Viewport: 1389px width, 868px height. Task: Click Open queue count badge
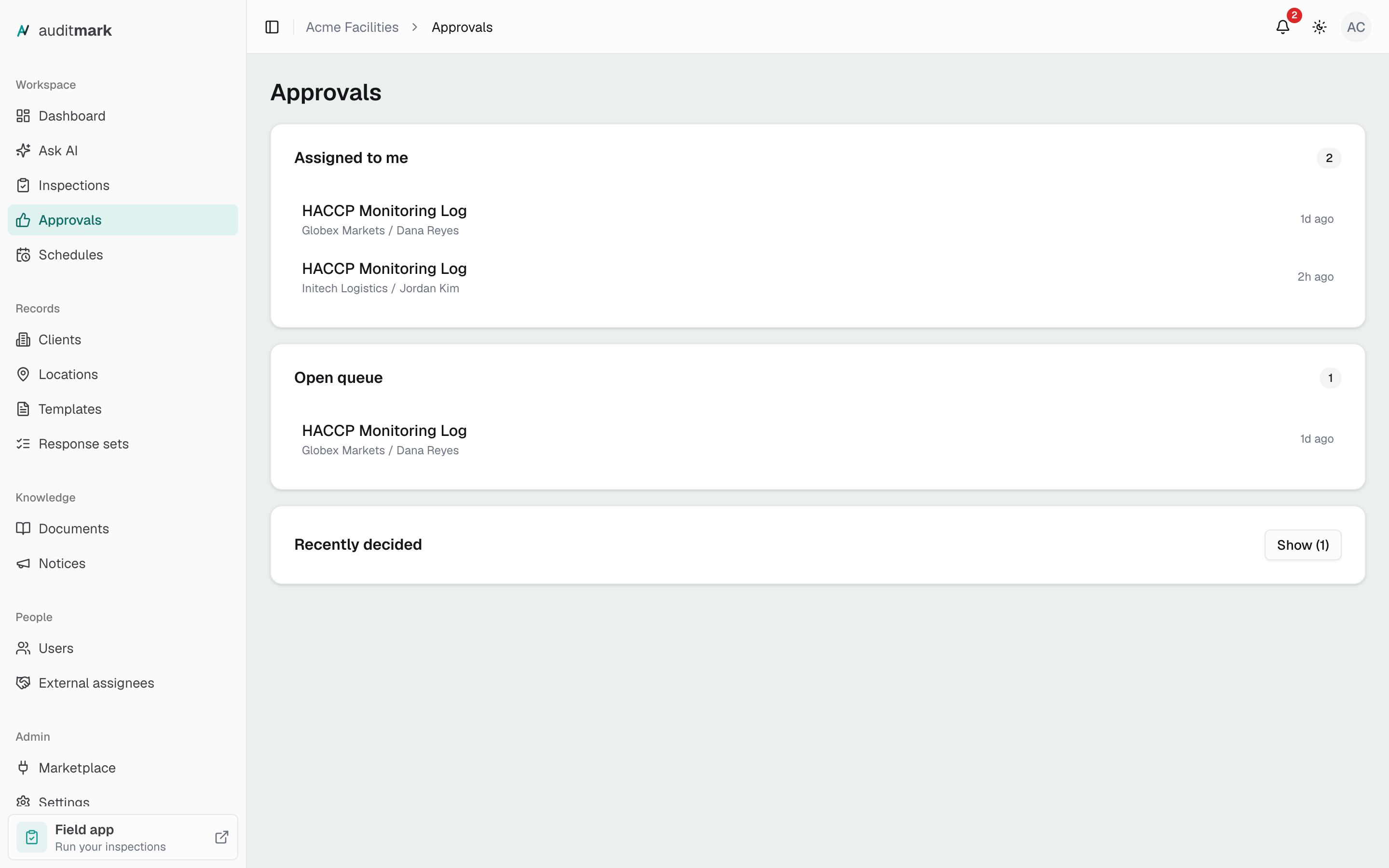click(1330, 378)
